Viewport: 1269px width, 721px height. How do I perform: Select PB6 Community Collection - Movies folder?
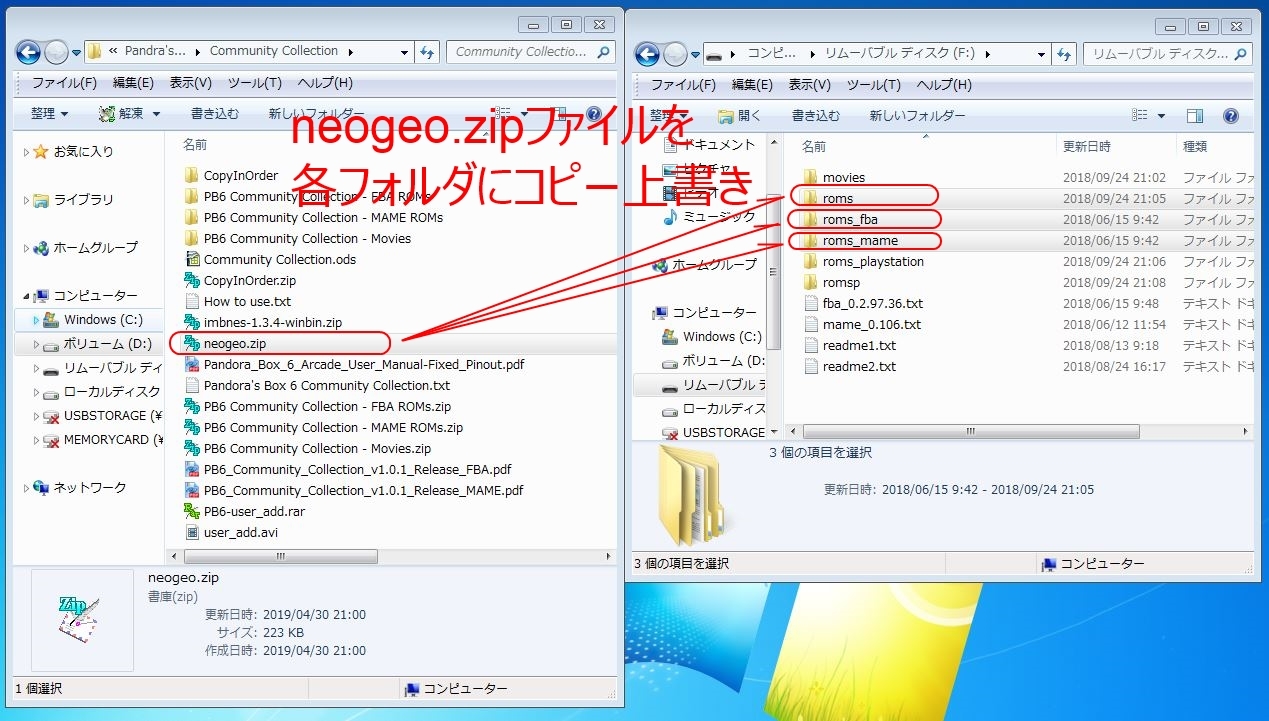307,238
